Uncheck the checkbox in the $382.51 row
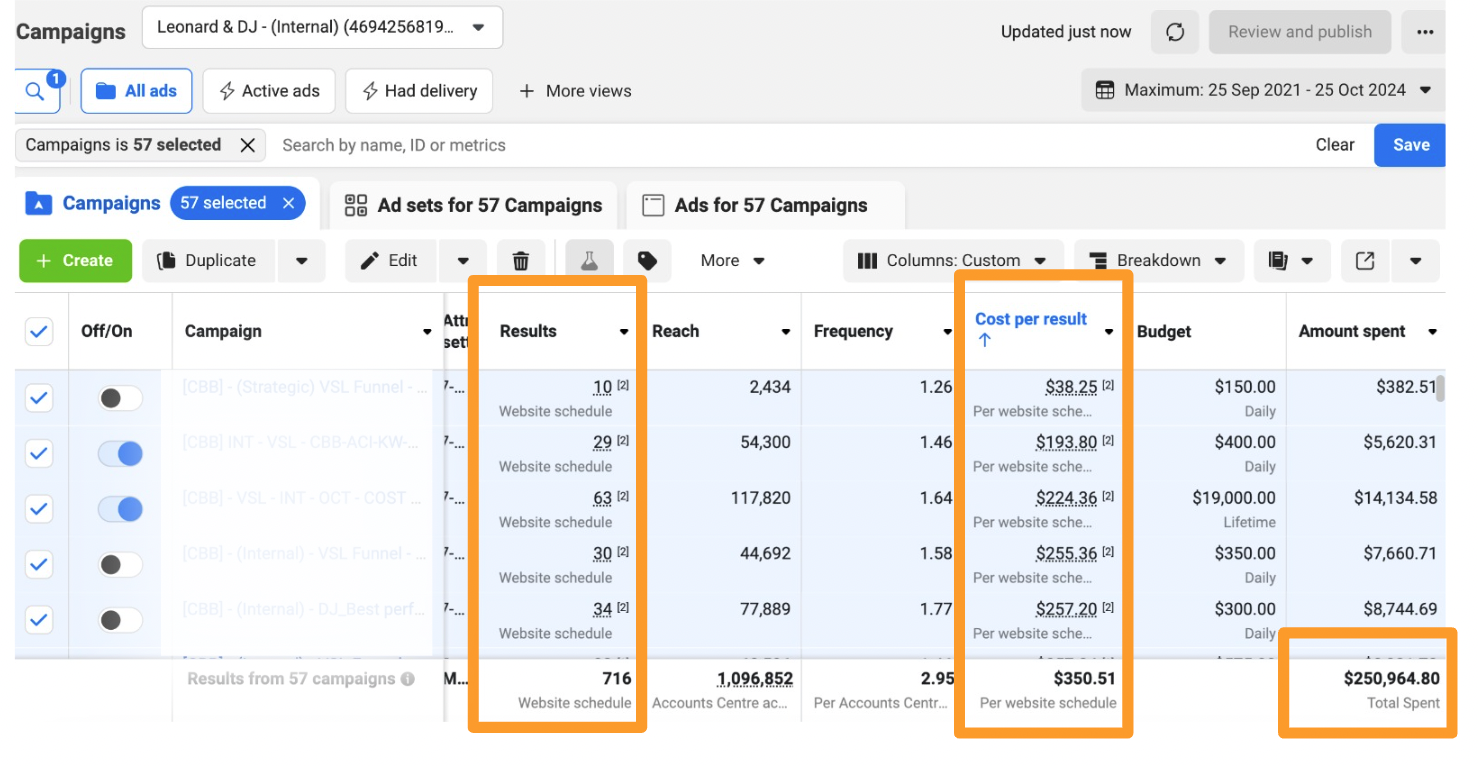This screenshot has width=1478, height=766. click(38, 398)
